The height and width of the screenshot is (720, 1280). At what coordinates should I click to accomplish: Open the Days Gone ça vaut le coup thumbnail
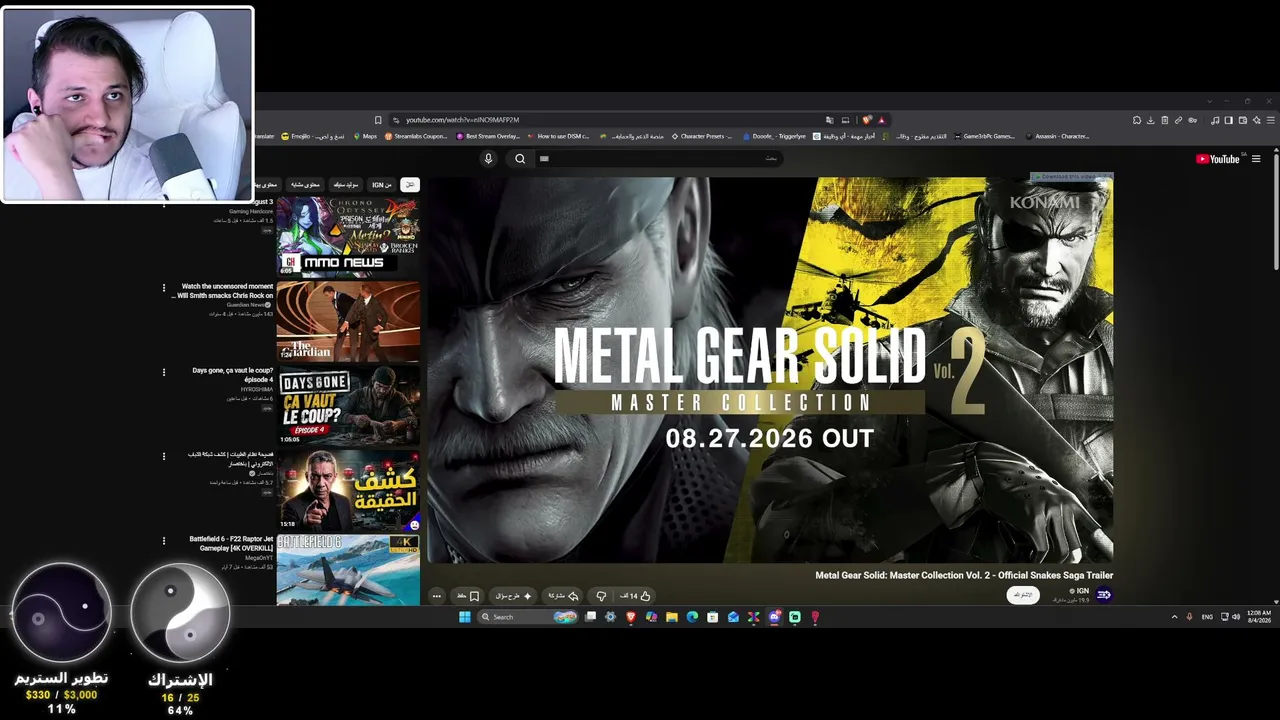tap(348, 405)
